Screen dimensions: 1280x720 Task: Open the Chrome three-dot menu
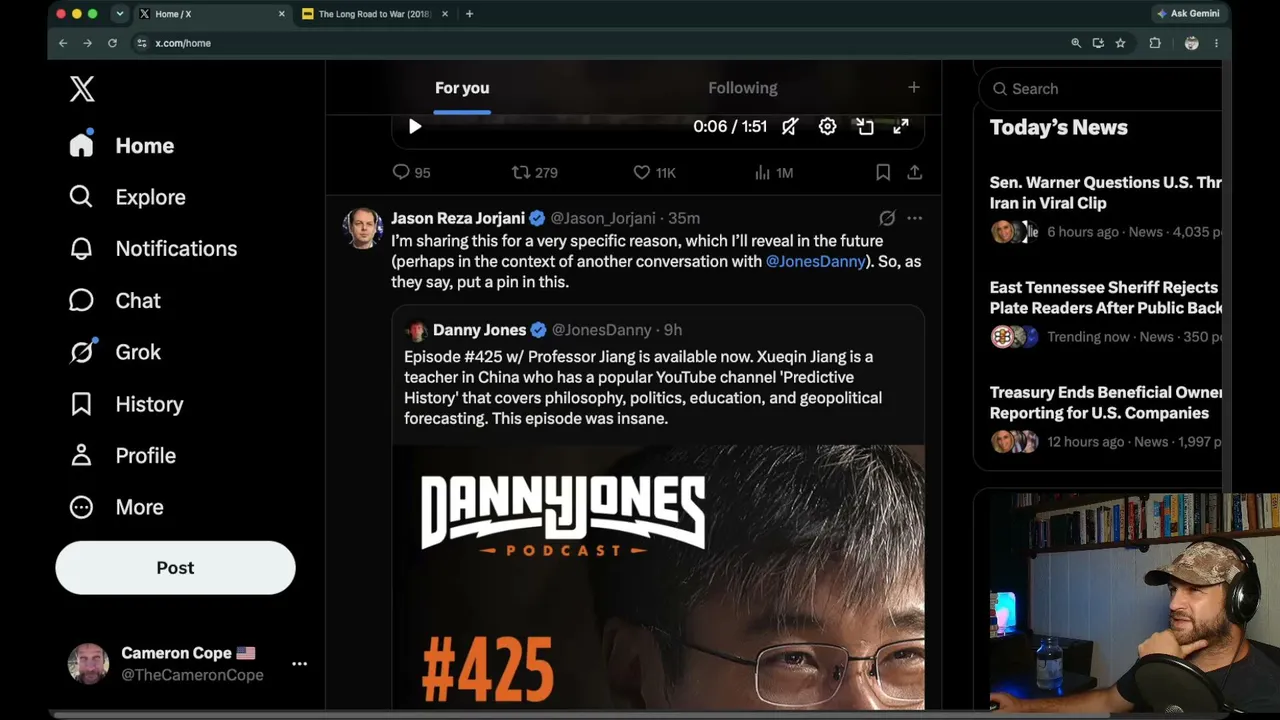pyautogui.click(x=1216, y=43)
